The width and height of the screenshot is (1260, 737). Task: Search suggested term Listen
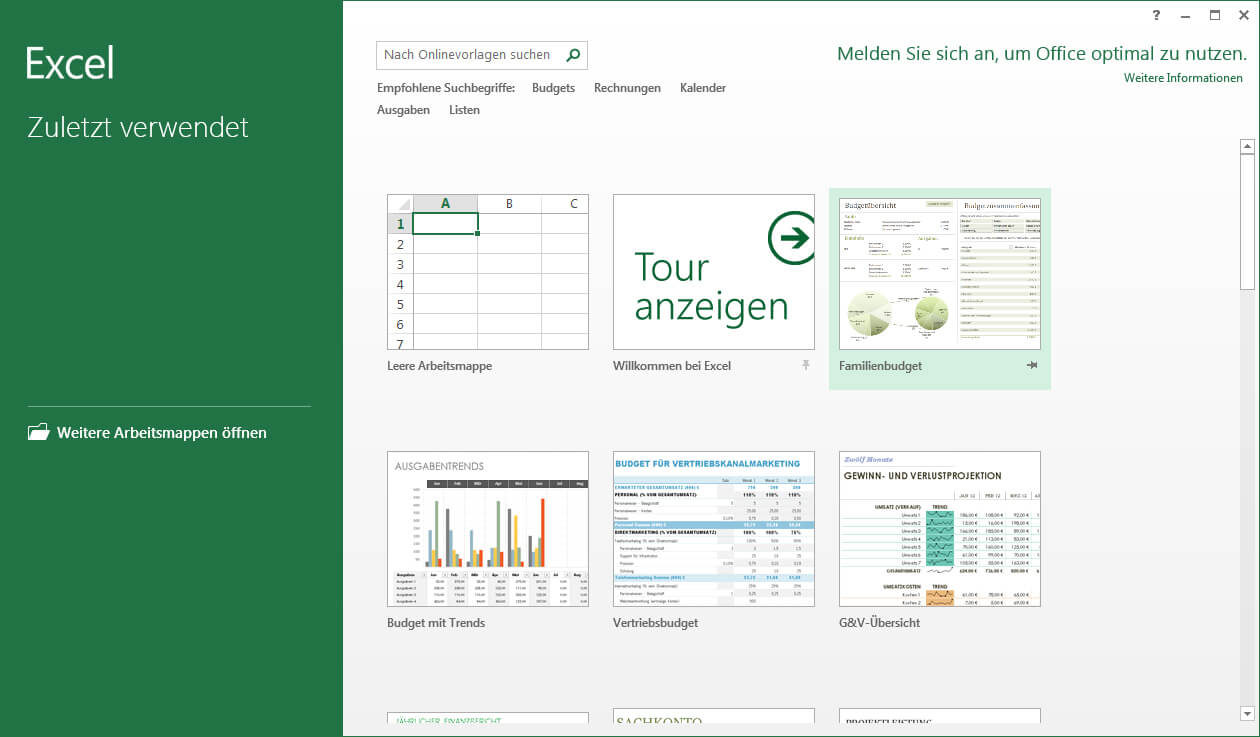coord(464,110)
